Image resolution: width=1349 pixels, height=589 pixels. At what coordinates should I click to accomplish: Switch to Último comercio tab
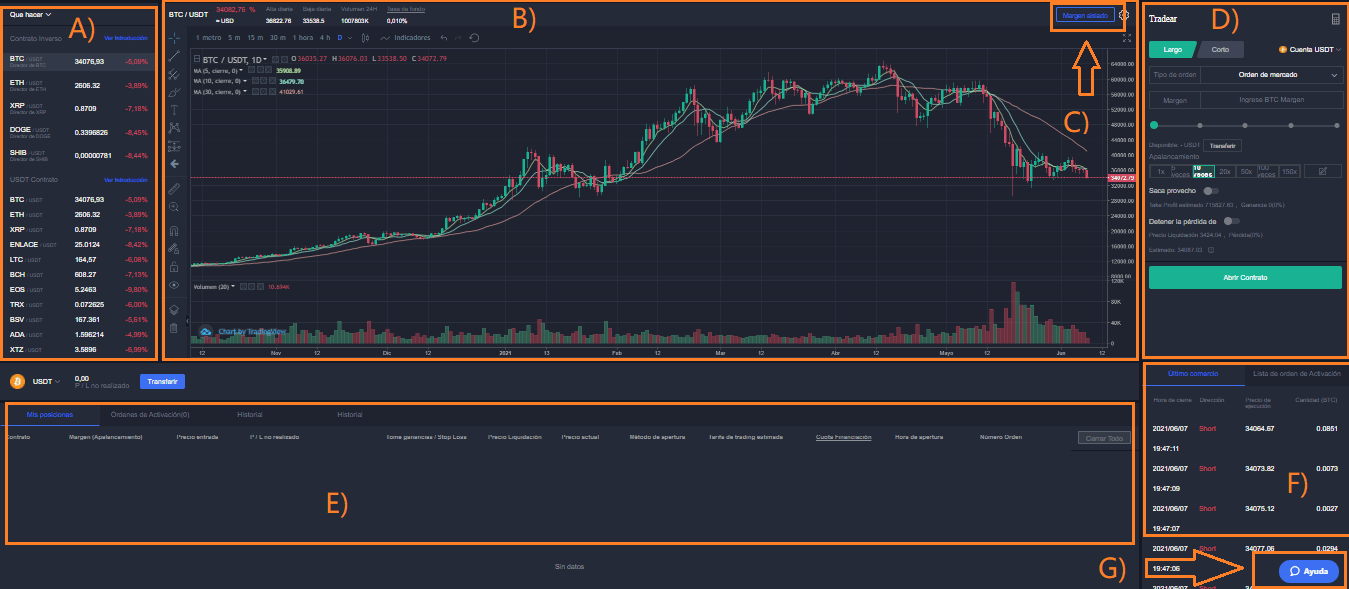[x=1195, y=373]
